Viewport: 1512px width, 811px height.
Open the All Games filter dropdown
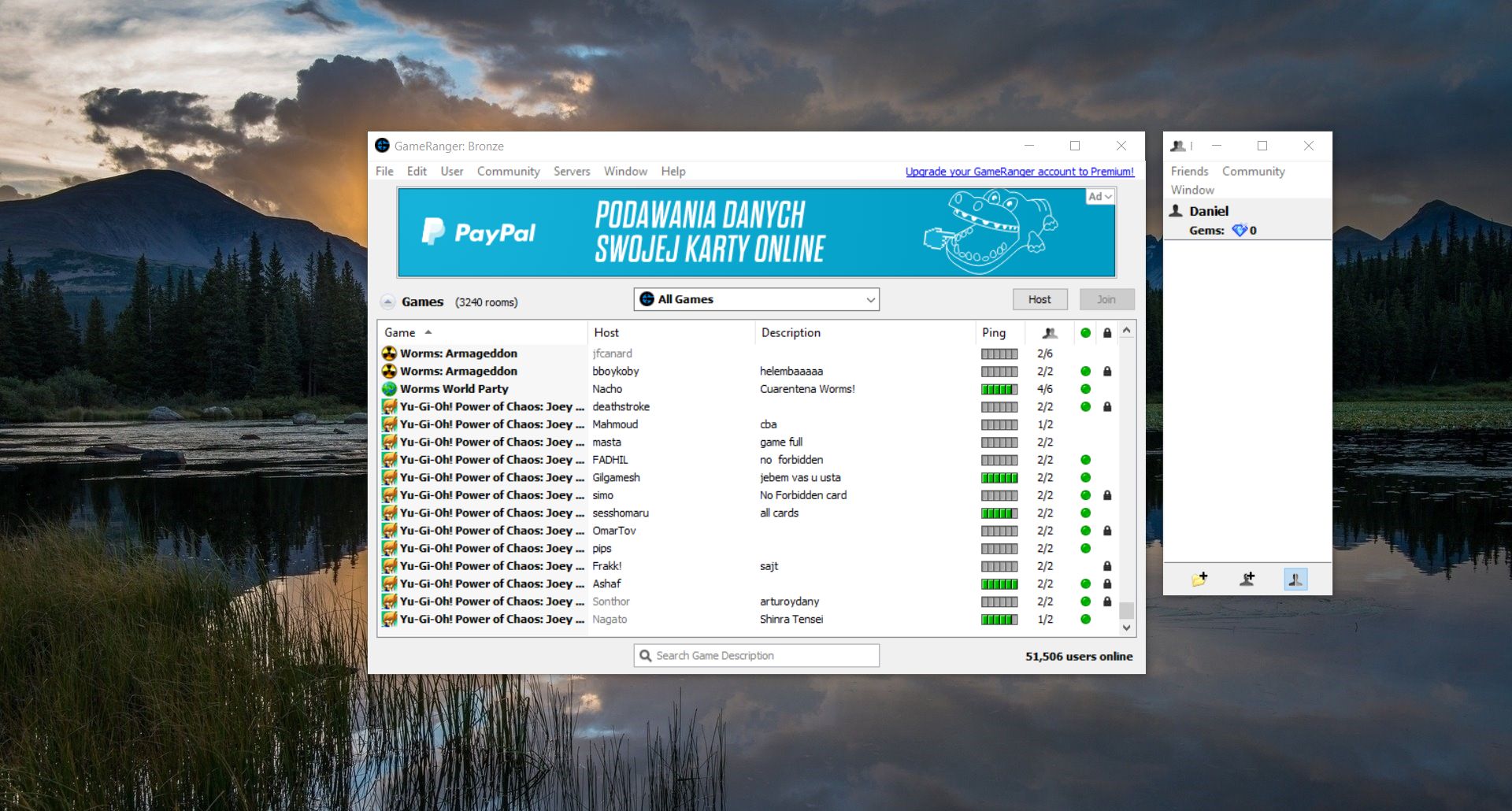coord(756,299)
